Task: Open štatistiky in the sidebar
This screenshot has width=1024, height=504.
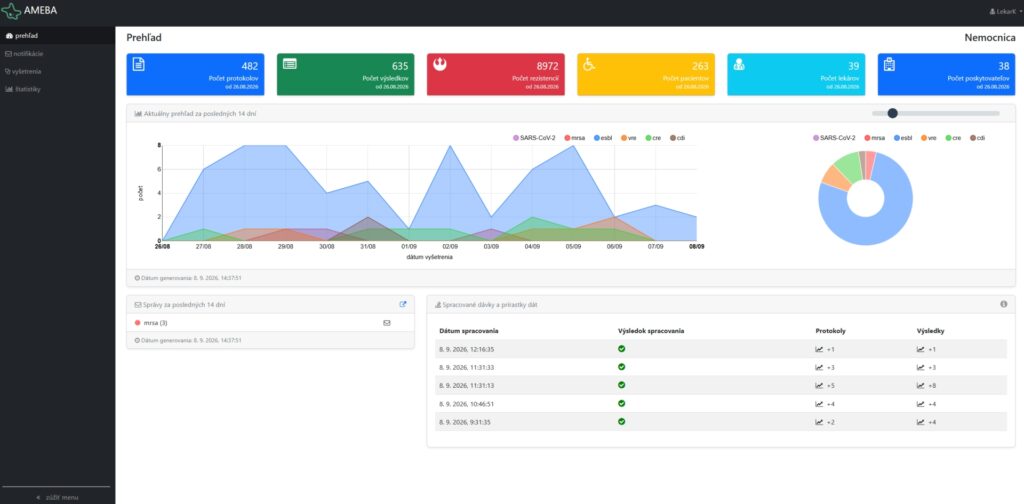Action: pos(23,89)
